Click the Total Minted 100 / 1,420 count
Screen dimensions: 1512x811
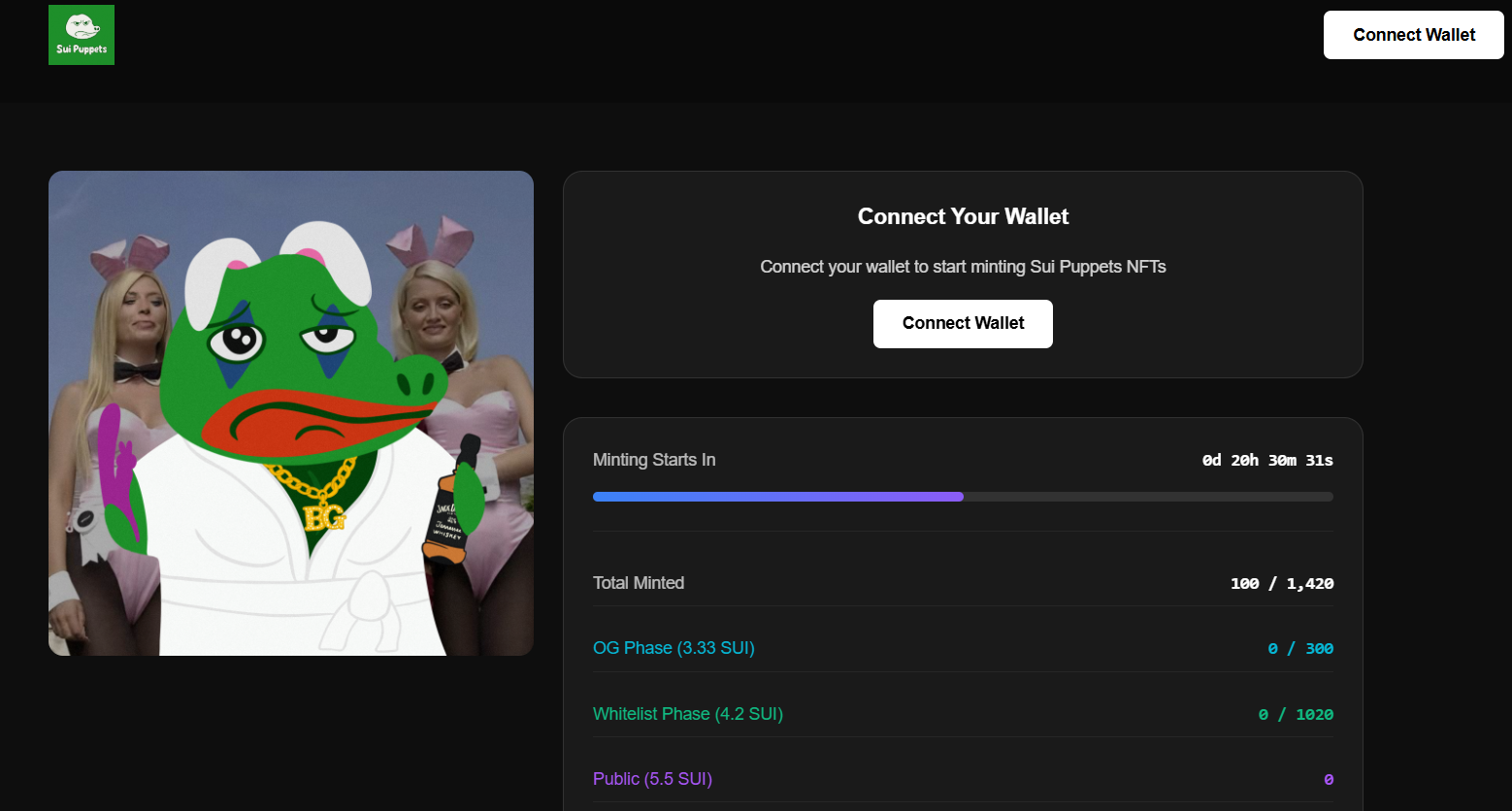(1281, 583)
